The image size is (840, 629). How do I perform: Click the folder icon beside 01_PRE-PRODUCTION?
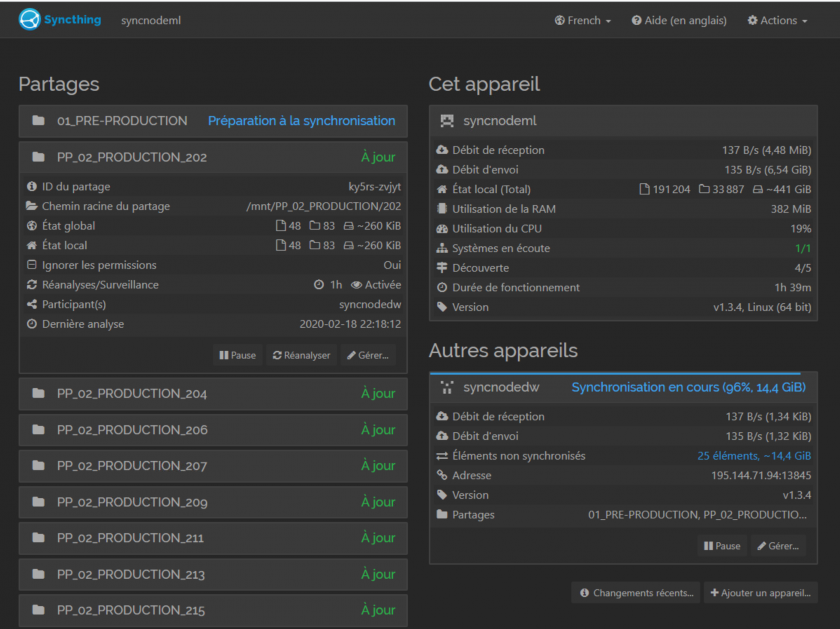(39, 121)
